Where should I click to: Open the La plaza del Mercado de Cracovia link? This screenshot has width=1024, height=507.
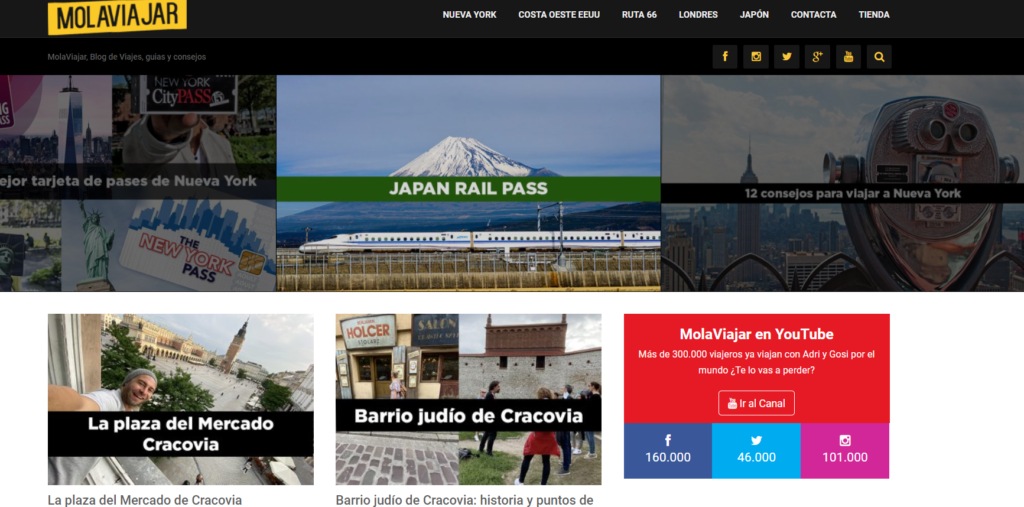tap(145, 500)
